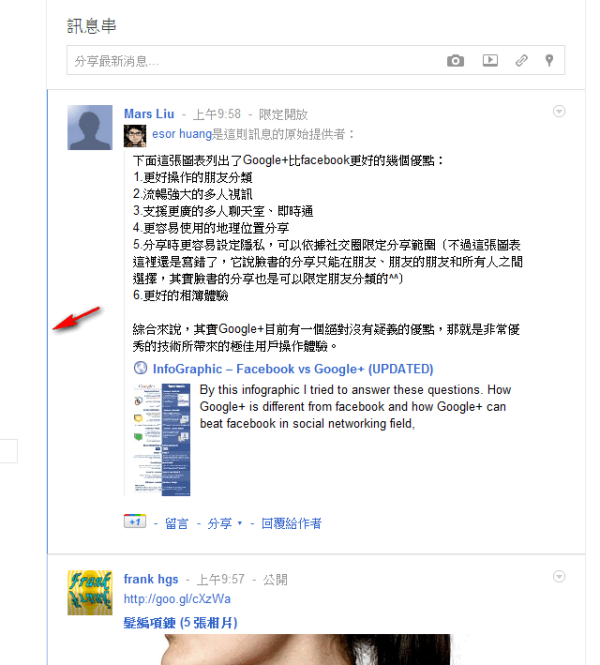The height and width of the screenshot is (665, 600).
Task: Add a link using the link icon
Action: coord(521,61)
